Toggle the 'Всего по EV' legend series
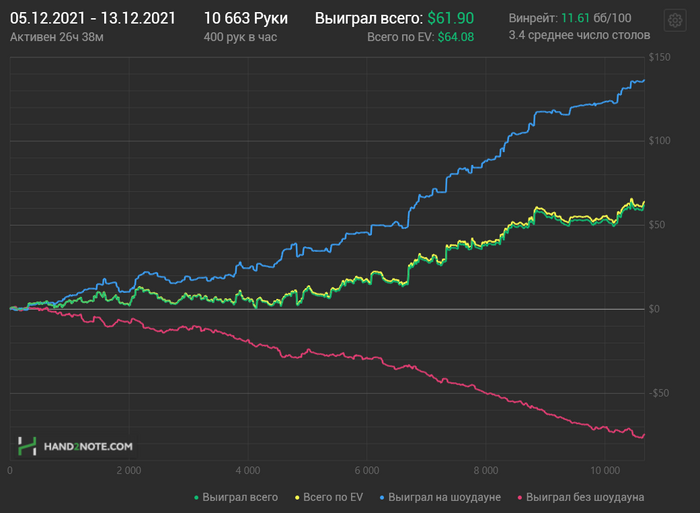Image resolution: width=700 pixels, height=513 pixels. click(329, 497)
